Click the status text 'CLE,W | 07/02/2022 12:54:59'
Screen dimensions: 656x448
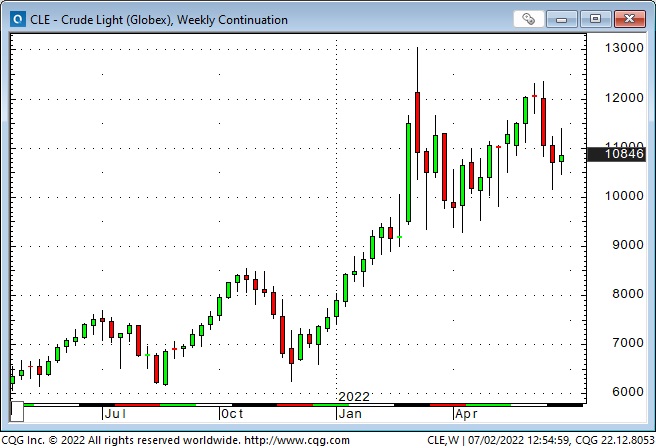498,440
